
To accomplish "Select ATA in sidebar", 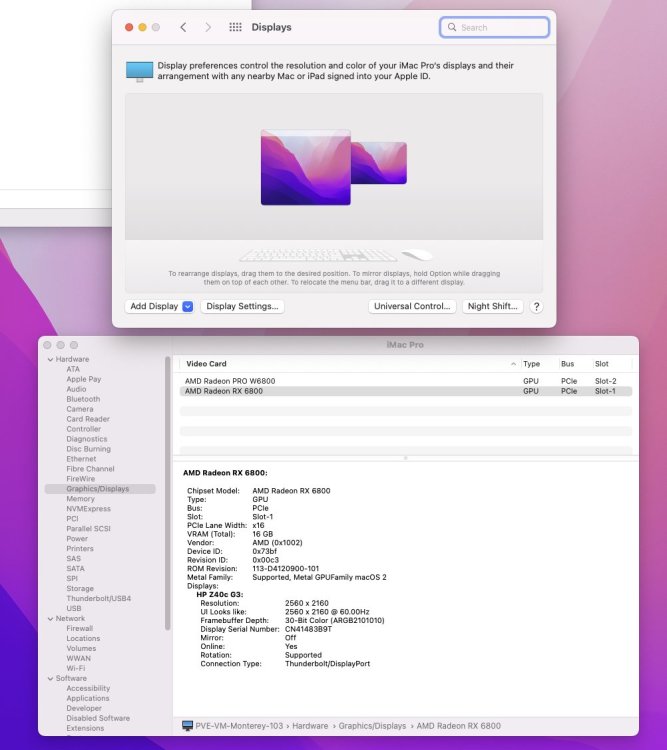I will 73,369.
